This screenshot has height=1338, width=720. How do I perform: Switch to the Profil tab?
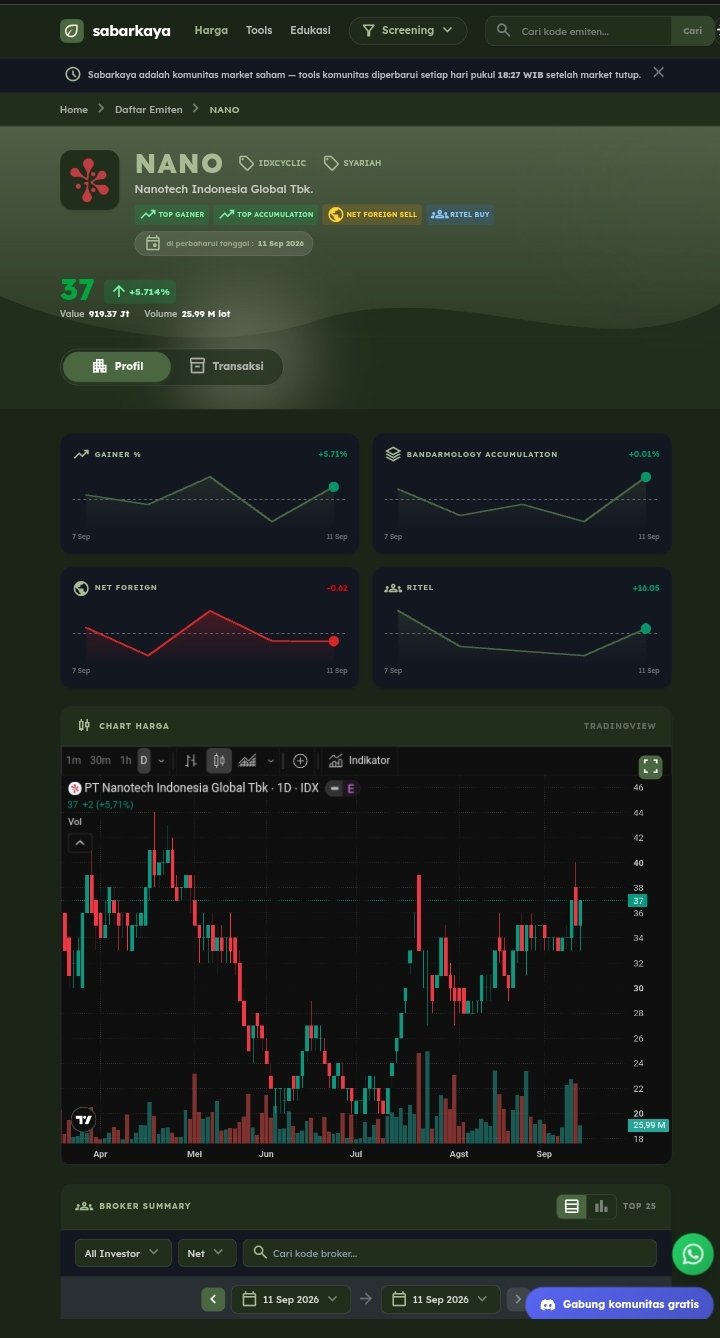click(x=117, y=367)
